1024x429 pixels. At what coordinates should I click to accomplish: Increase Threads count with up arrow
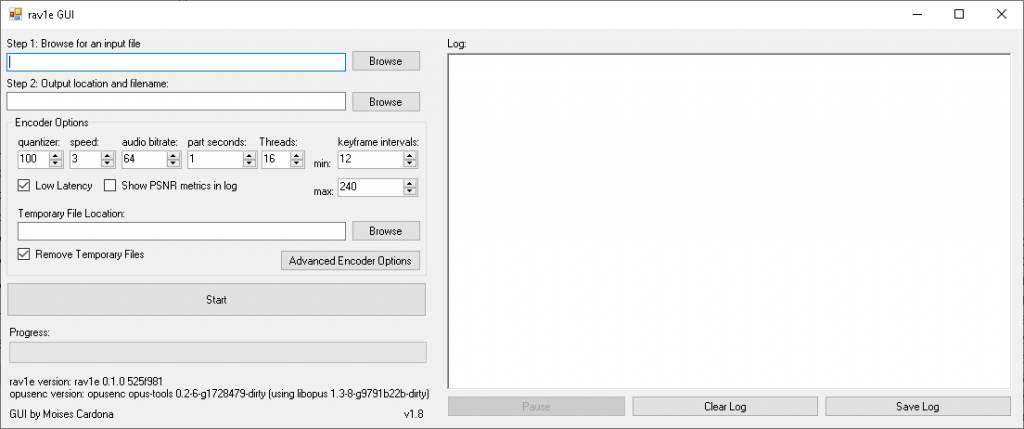[297, 155]
